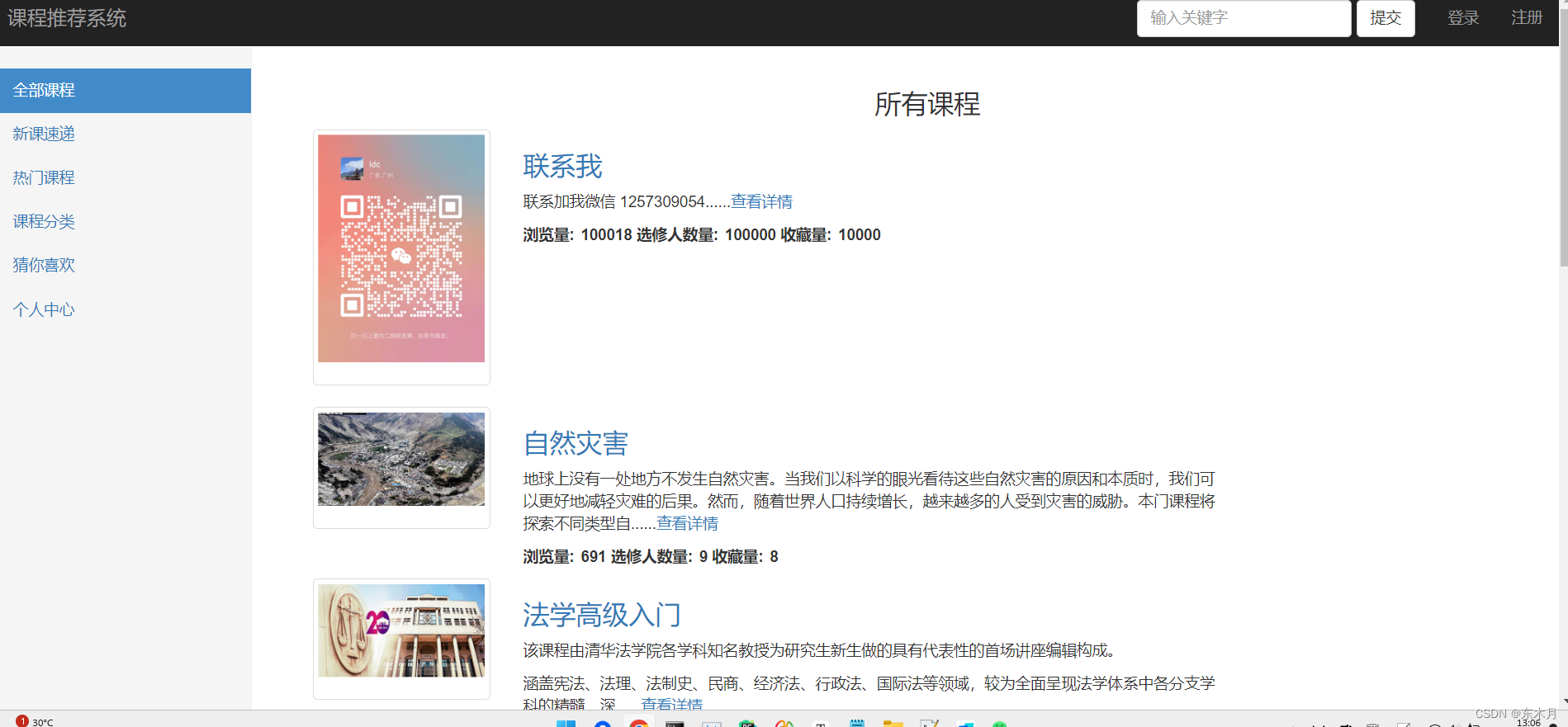
Task: Click the 浏览量: 100018 stats line
Action: 702,235
